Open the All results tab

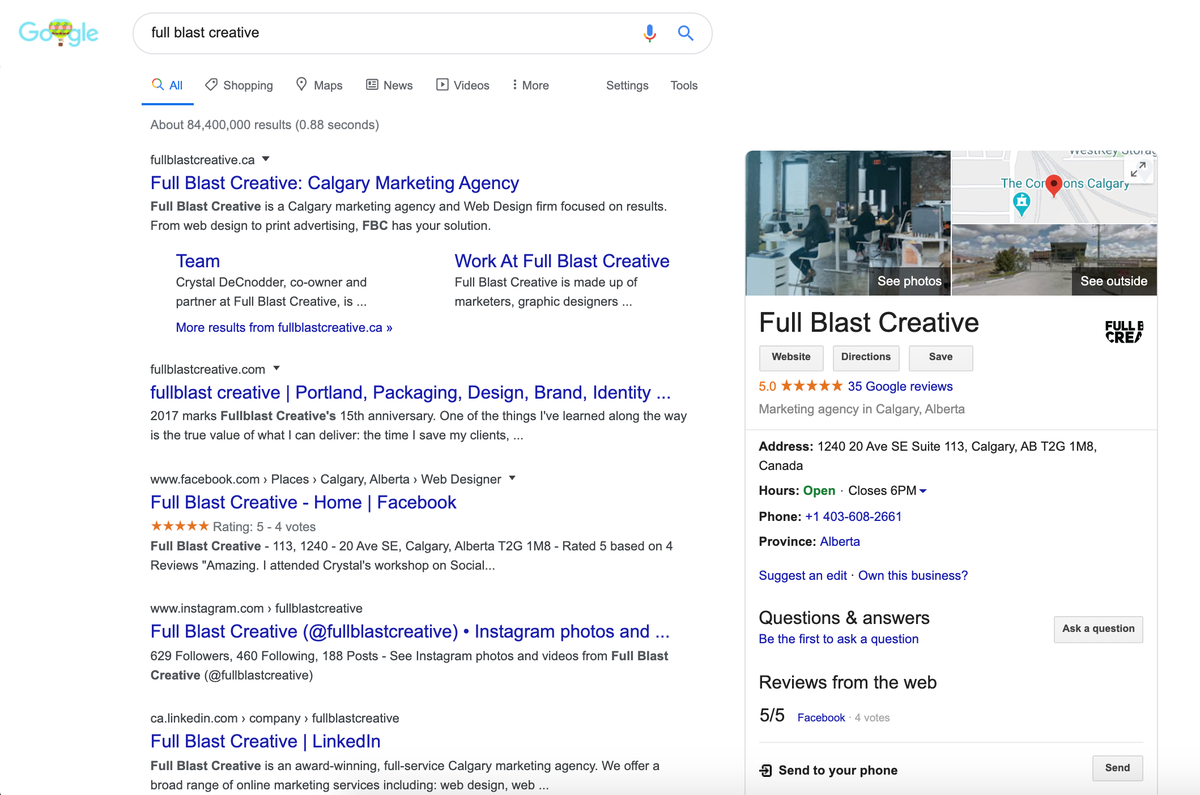coord(167,85)
